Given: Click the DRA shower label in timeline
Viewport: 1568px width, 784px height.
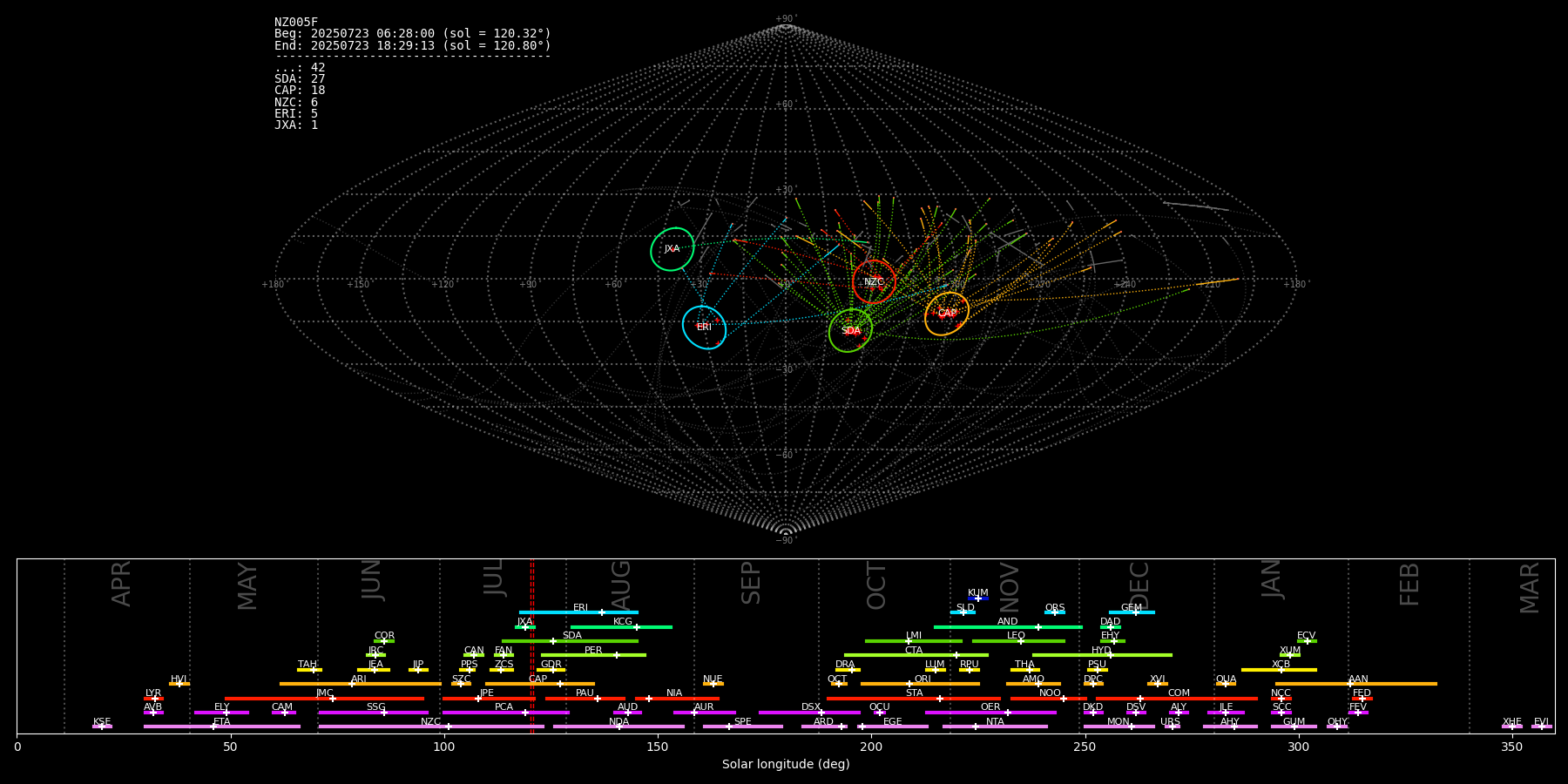Looking at the screenshot, I should [845, 665].
